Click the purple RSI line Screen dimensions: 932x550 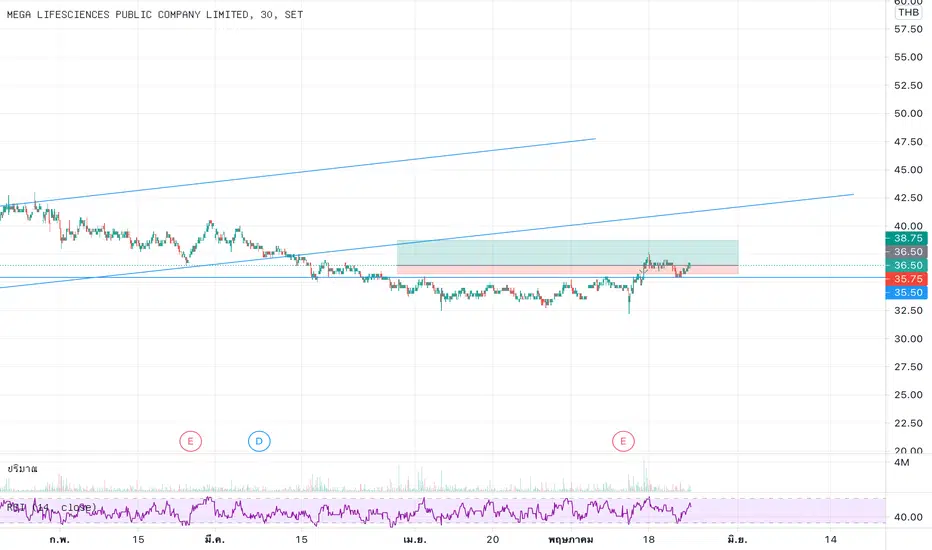click(x=345, y=511)
